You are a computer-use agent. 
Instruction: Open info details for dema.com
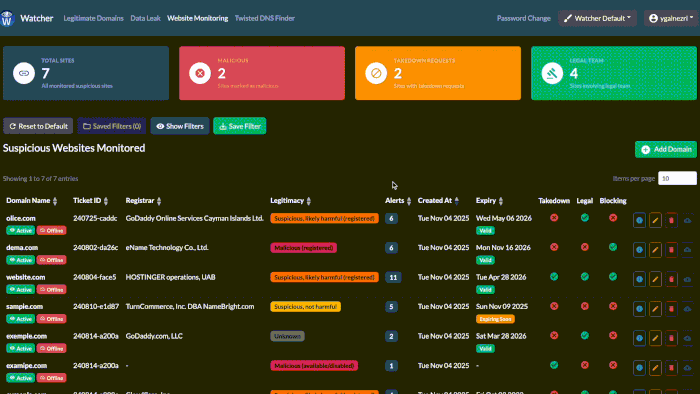pyautogui.click(x=639, y=249)
